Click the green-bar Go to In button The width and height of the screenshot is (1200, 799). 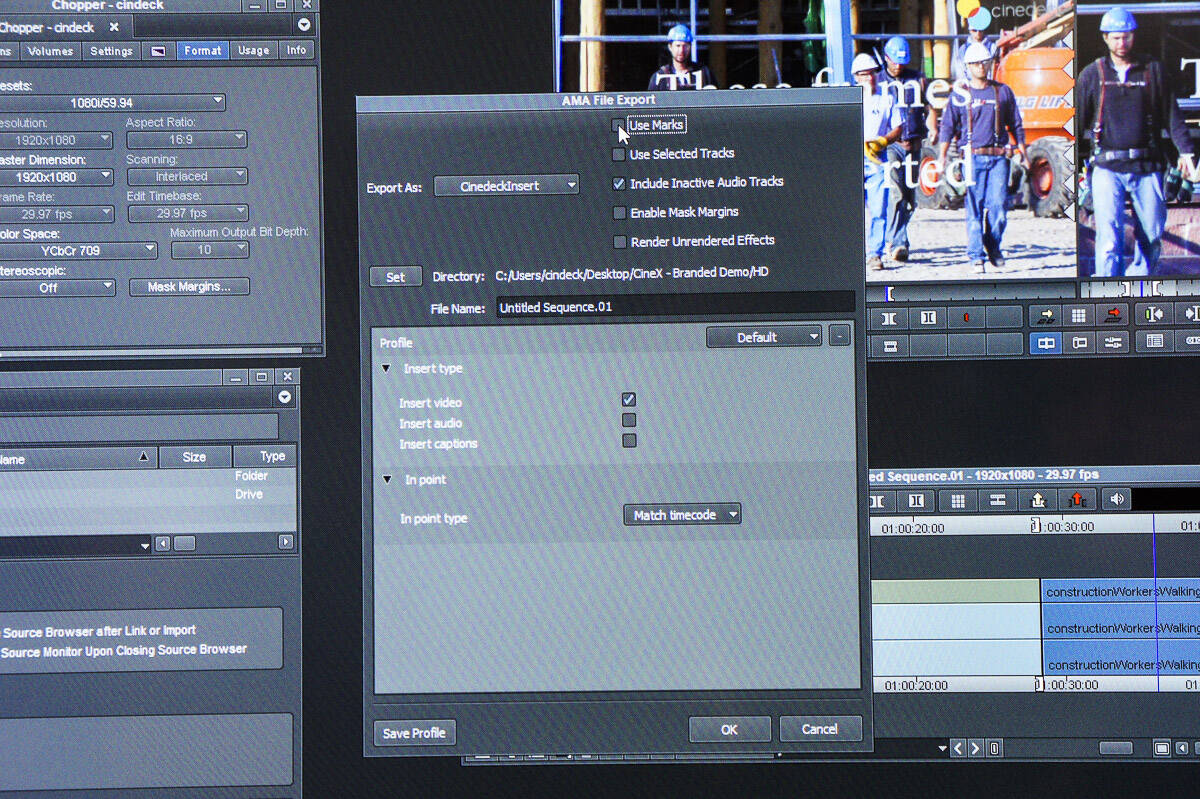coord(1154,315)
